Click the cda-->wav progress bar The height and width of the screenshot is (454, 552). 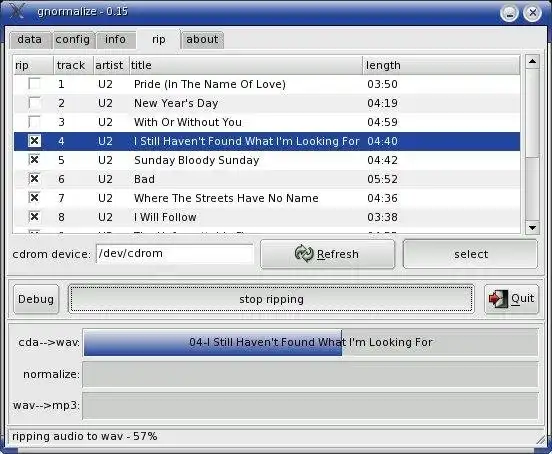point(310,342)
